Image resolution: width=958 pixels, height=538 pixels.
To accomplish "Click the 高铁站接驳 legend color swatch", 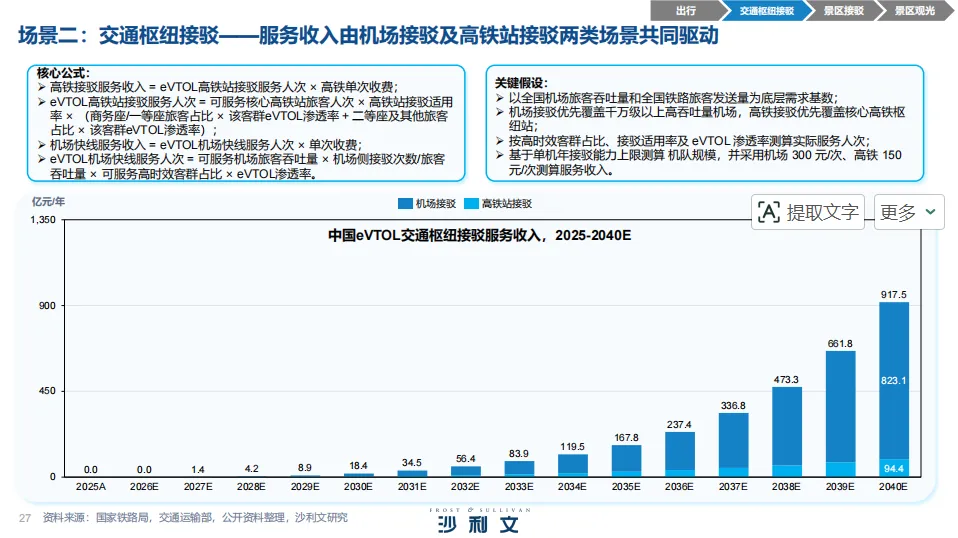I will coord(471,203).
